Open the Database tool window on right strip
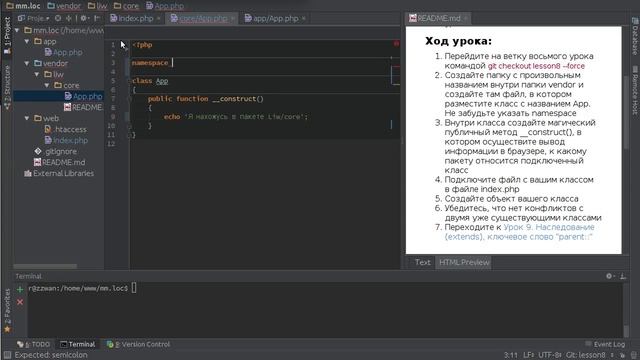 pos(635,37)
